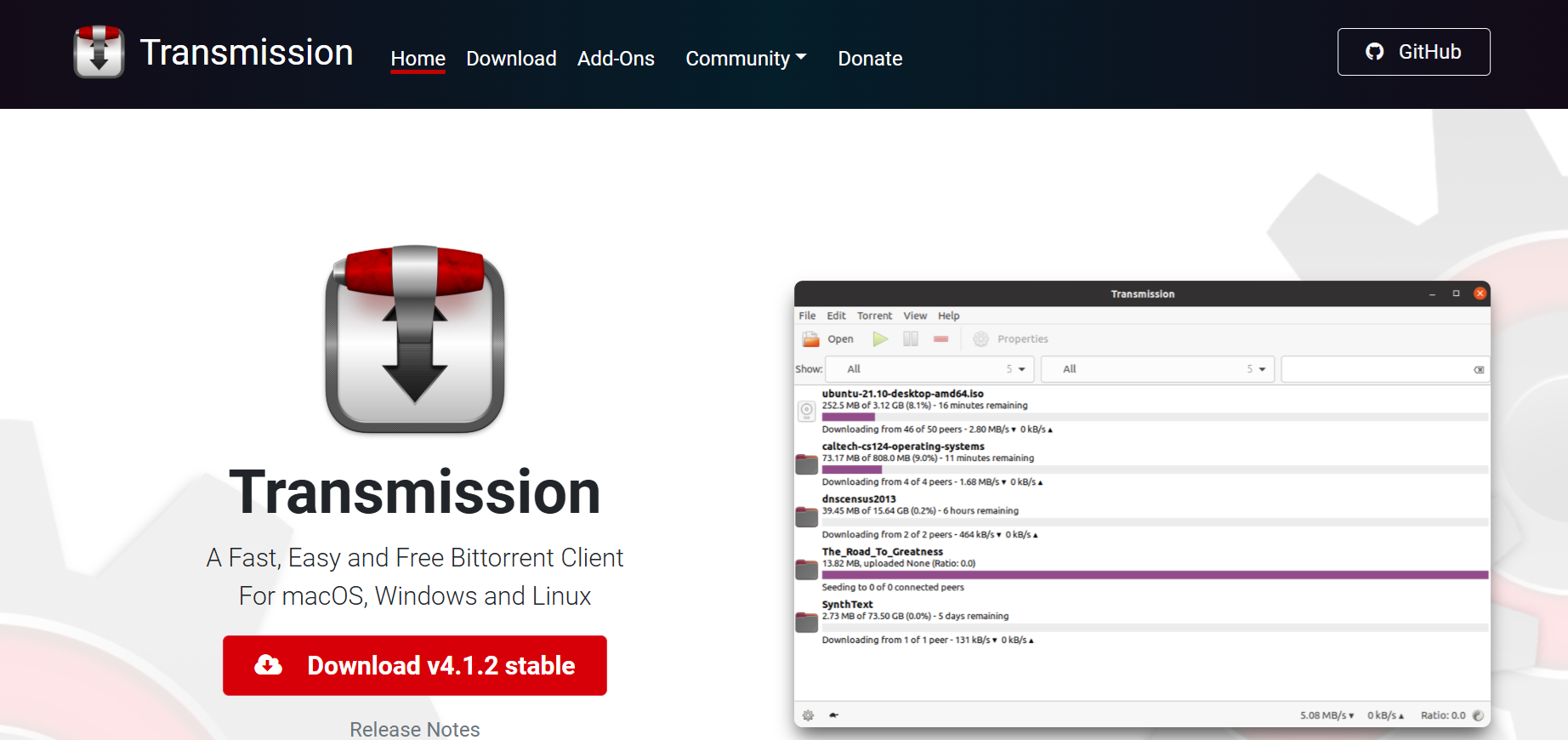Click Download v4.1.2 stable button
1568x740 pixels.
[x=415, y=665]
